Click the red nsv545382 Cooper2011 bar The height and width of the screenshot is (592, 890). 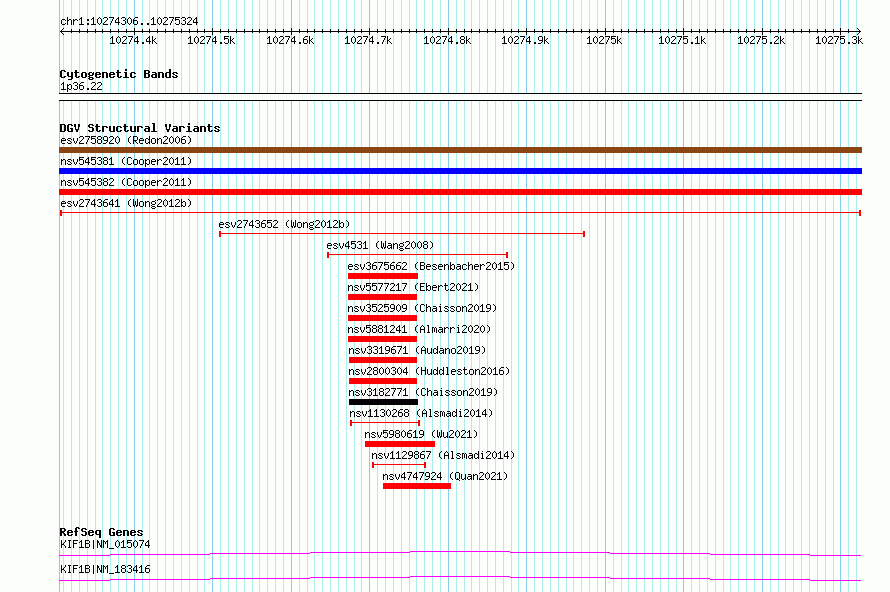tap(460, 192)
